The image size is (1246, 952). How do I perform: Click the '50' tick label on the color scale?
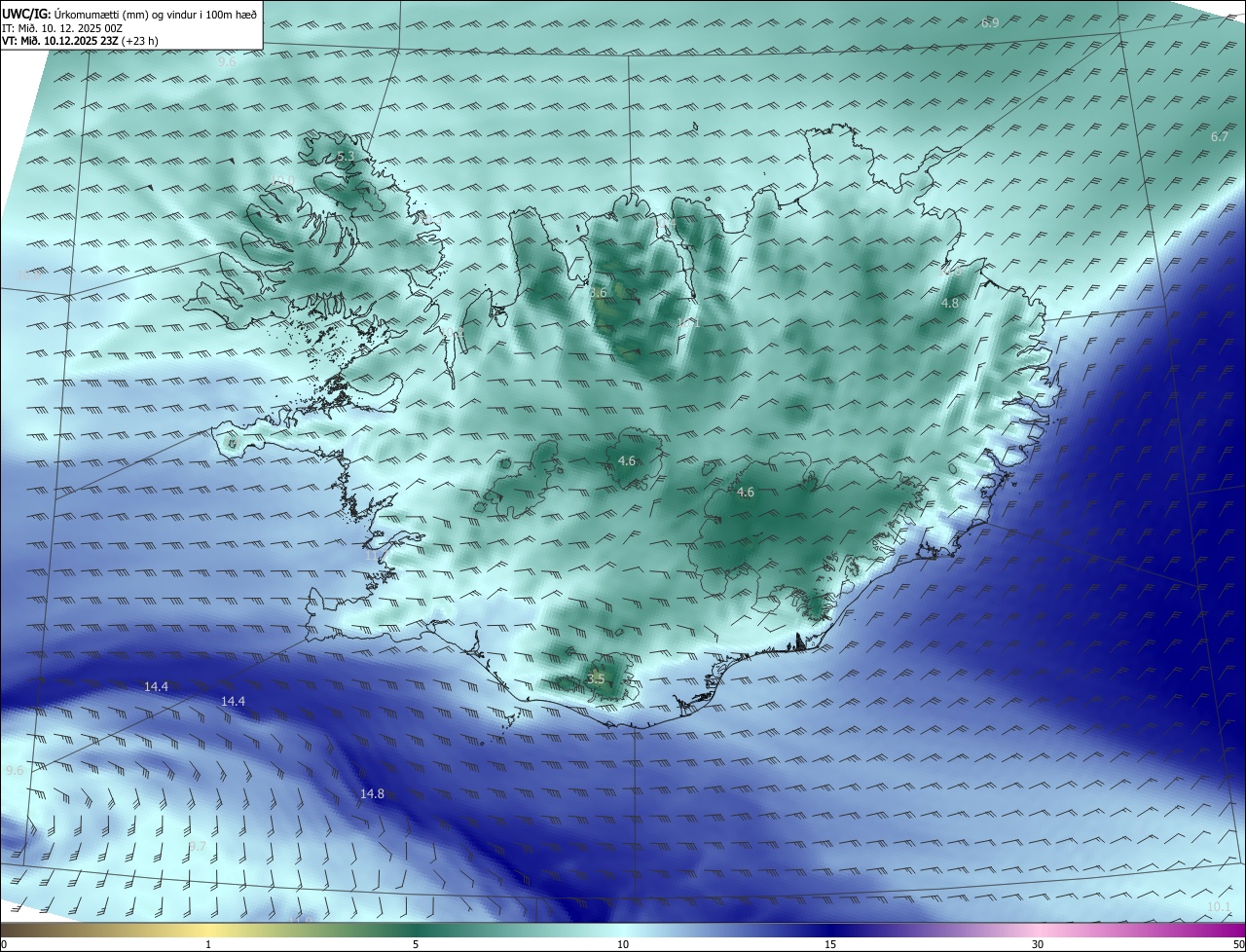1238,944
